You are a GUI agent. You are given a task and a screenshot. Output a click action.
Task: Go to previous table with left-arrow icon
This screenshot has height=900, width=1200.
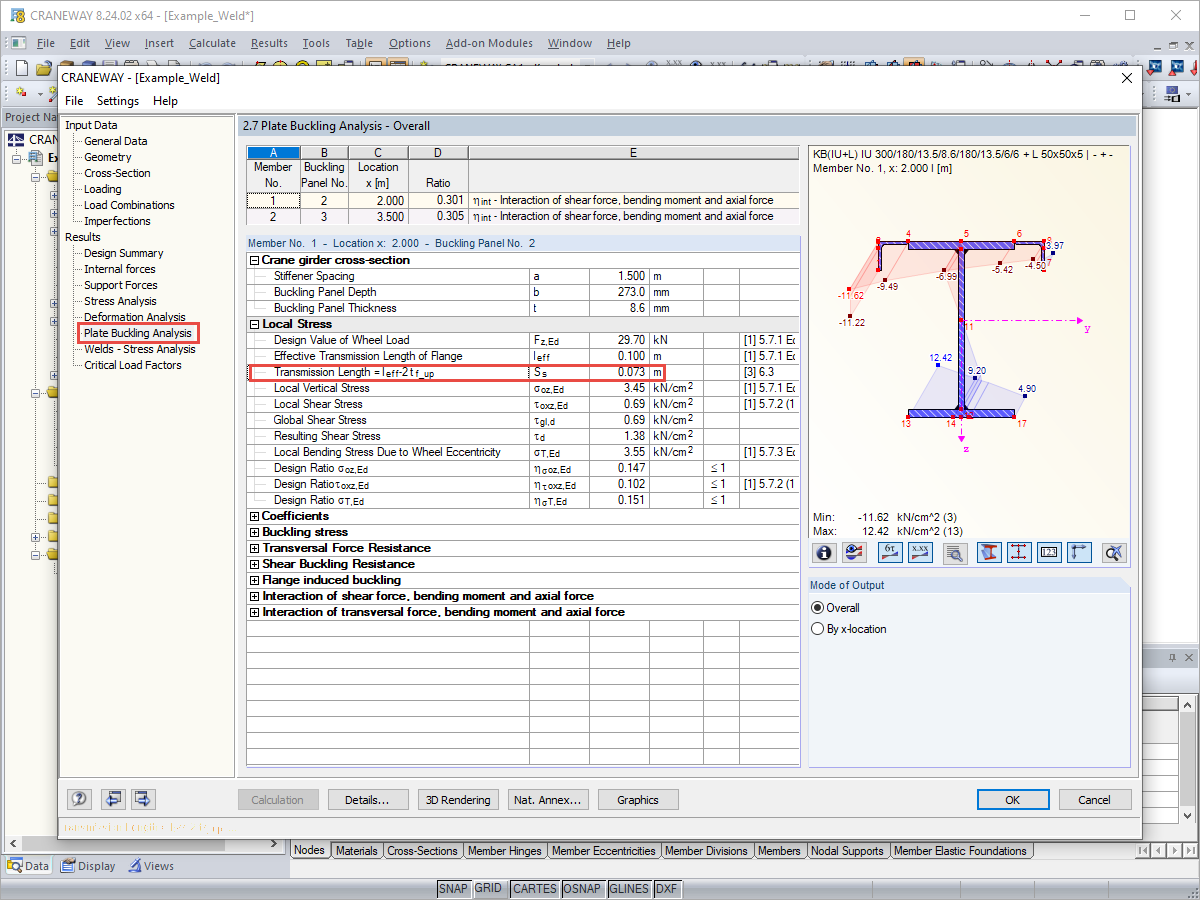pos(113,799)
